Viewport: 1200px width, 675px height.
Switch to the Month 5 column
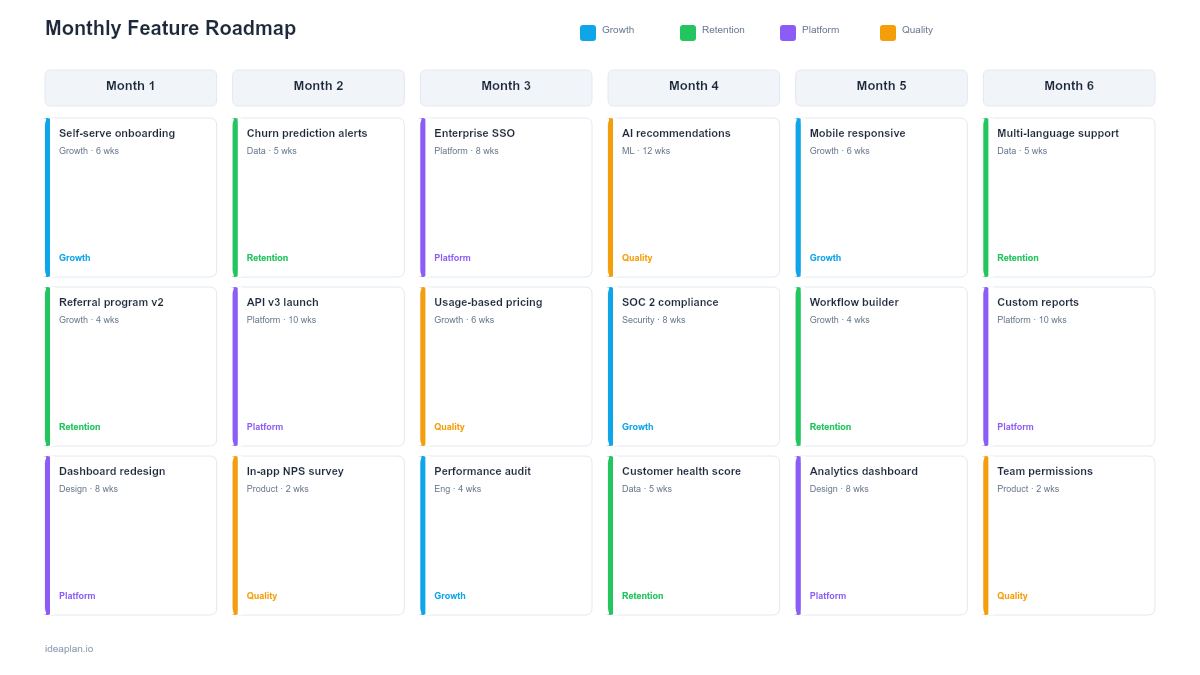click(881, 87)
